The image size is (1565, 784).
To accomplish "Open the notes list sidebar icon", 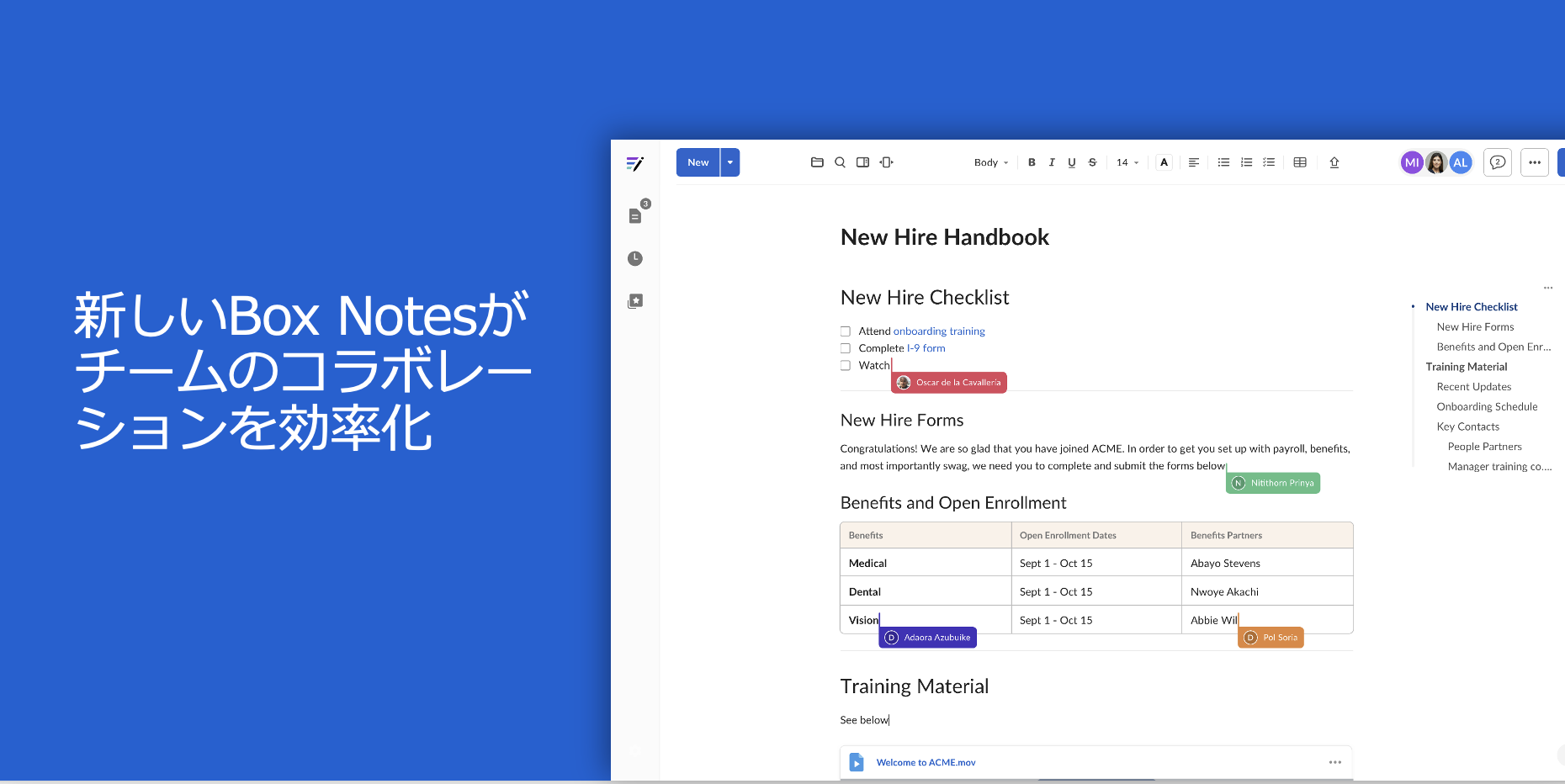I will pyautogui.click(x=635, y=216).
